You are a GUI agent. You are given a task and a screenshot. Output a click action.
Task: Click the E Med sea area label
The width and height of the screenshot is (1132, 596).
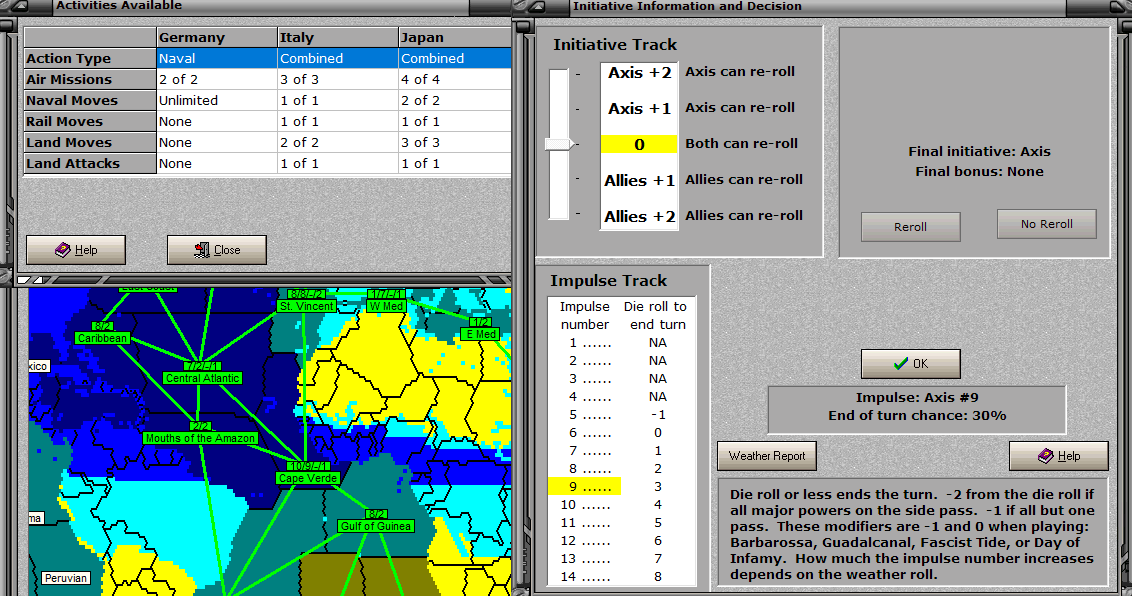coord(481,334)
